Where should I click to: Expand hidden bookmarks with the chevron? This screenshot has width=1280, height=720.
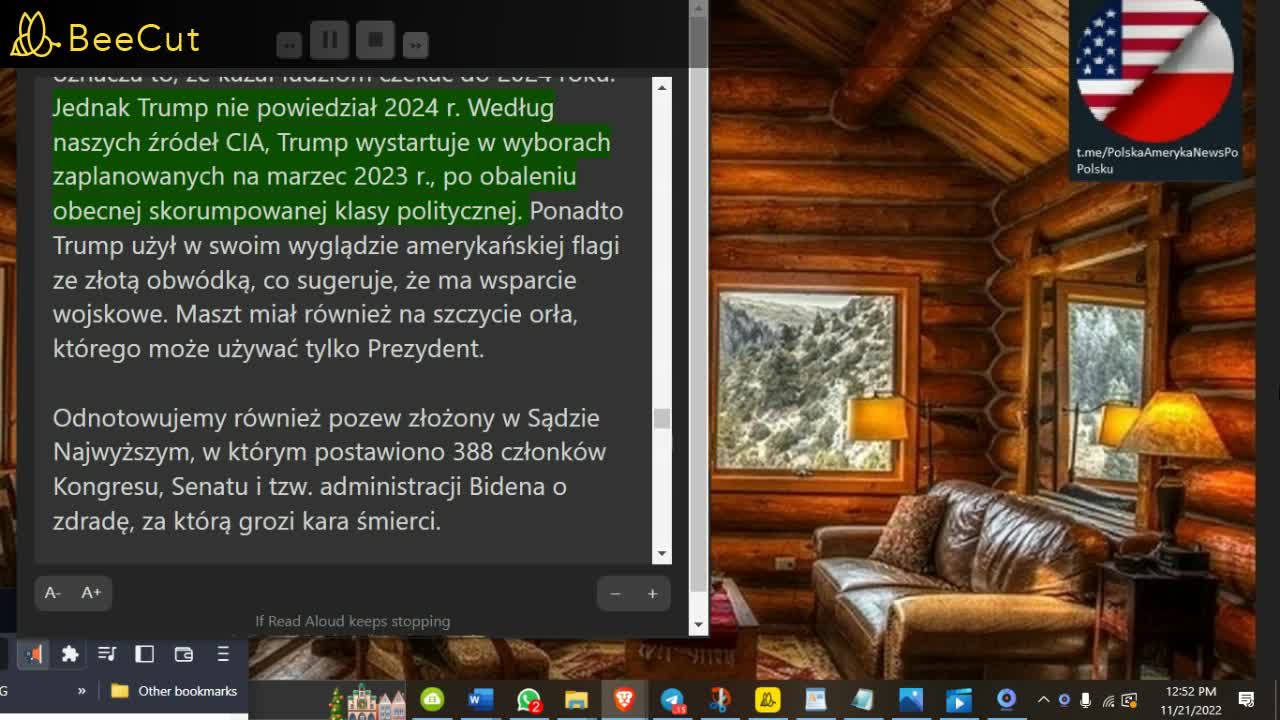pos(82,691)
